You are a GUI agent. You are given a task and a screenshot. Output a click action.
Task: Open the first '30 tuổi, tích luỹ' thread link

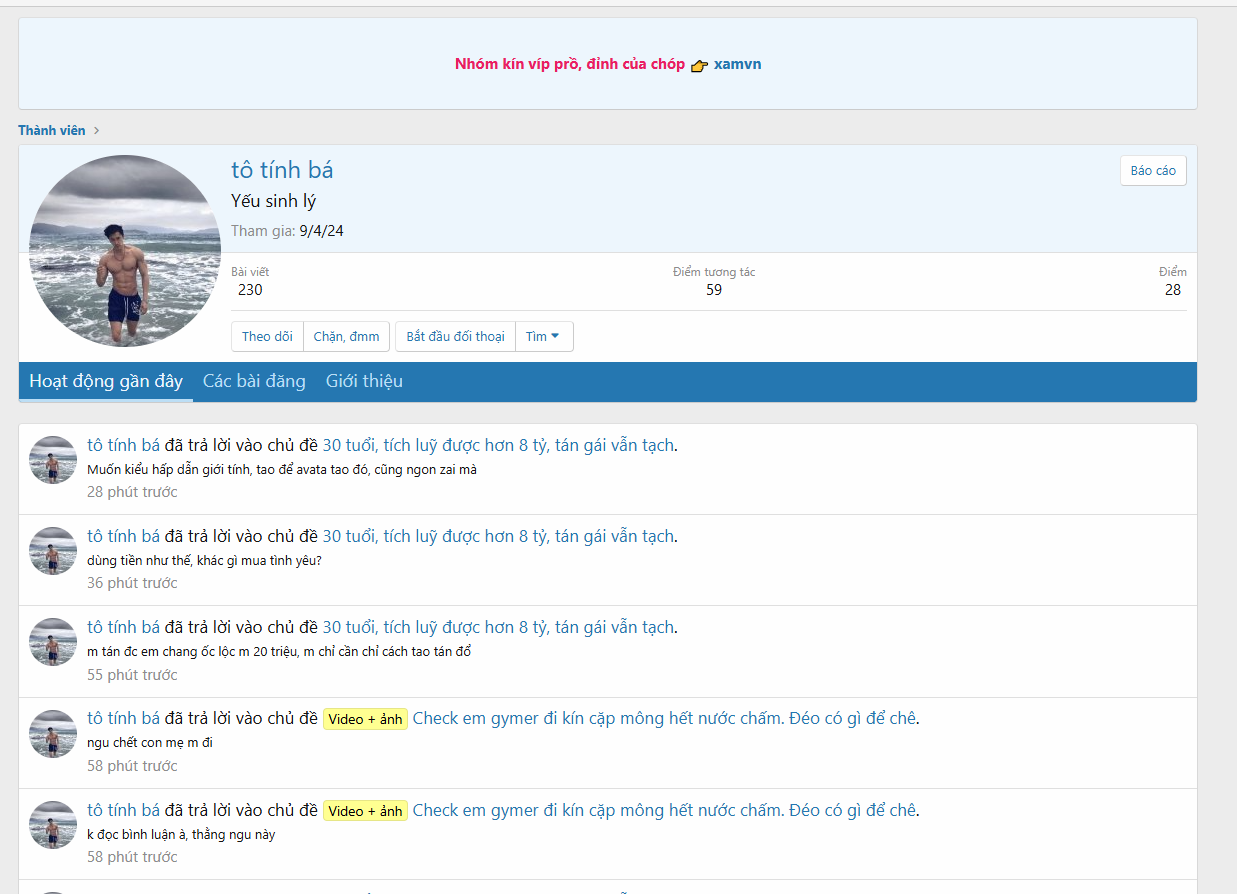point(498,445)
